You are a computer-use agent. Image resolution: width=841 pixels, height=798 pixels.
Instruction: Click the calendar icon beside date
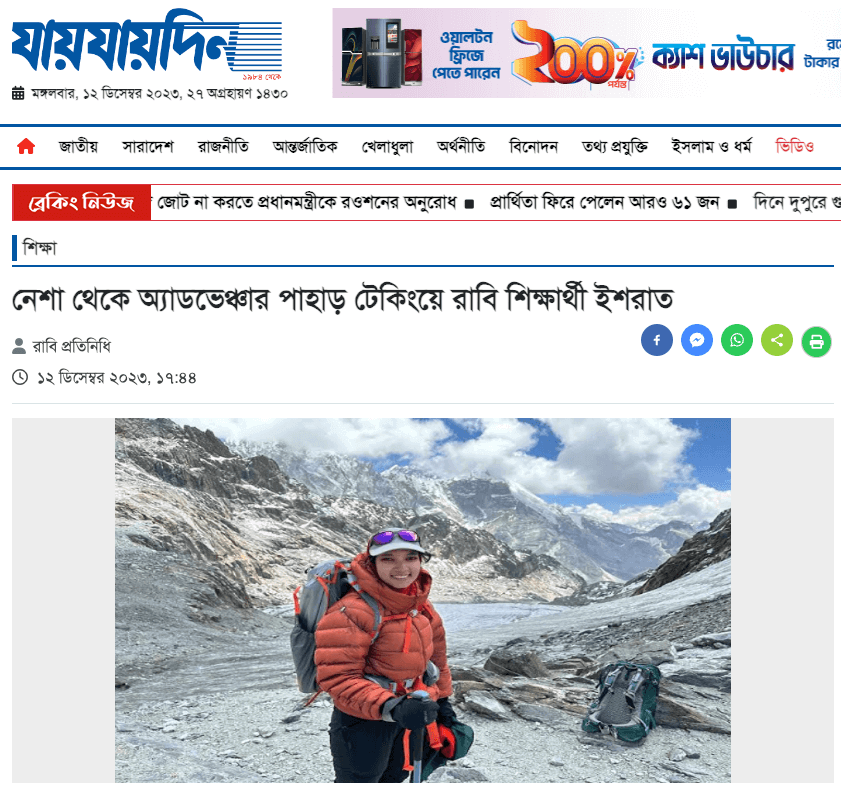(x=18, y=93)
